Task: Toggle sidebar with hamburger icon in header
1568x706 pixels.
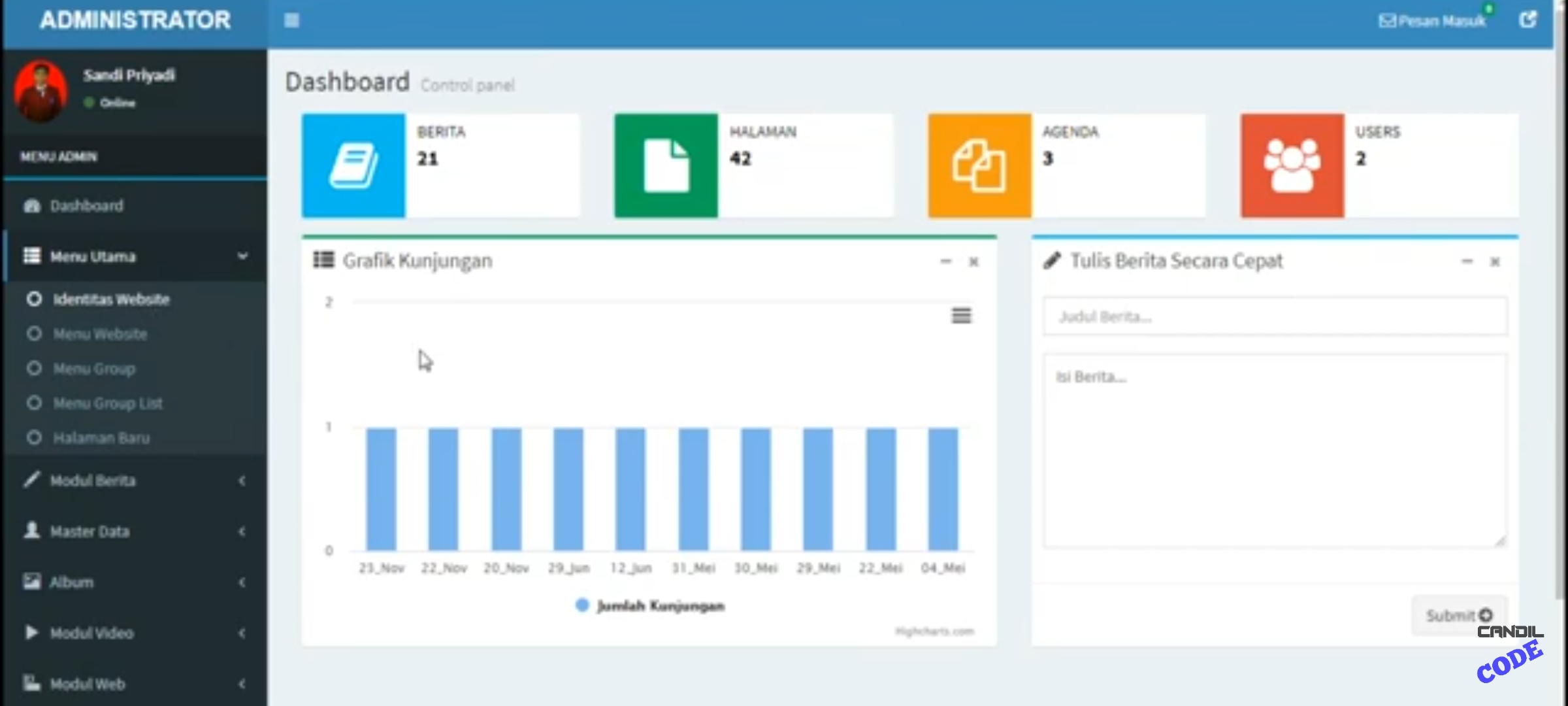Action: point(291,21)
